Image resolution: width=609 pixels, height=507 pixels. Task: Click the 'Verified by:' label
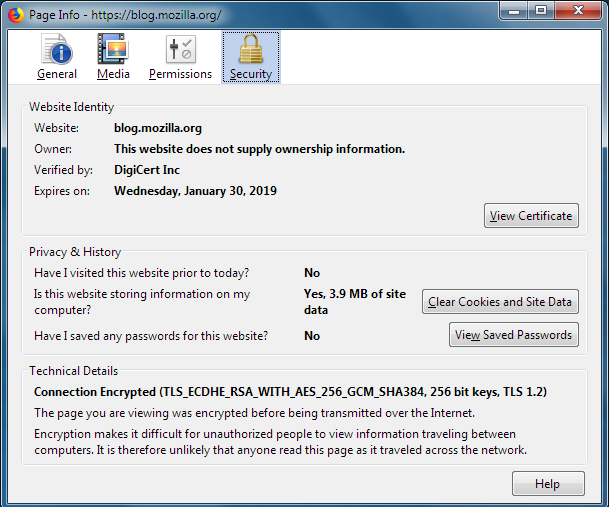tap(63, 170)
